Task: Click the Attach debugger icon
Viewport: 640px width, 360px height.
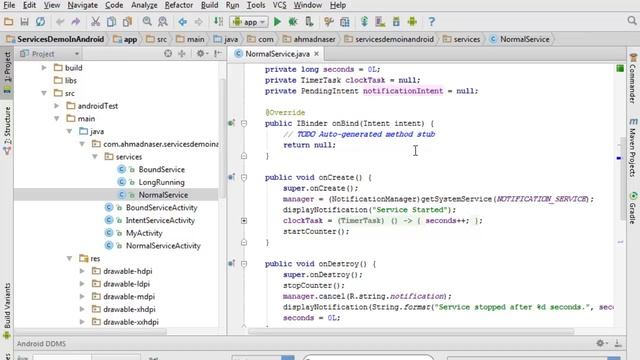Action: point(309,22)
